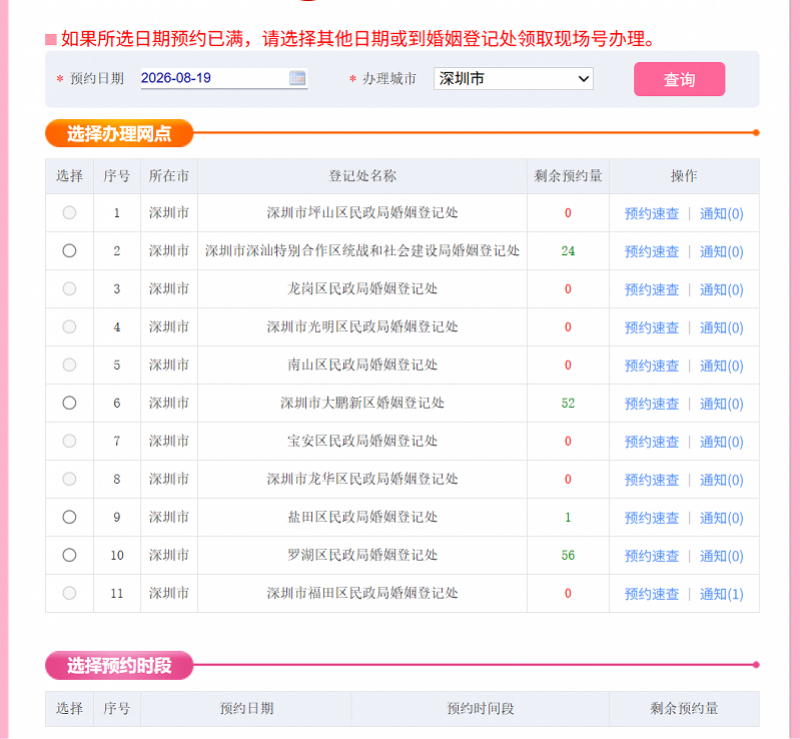800x739 pixels.
Task: Click the 预约日期 field showing 2026-08-19
Action: pyautogui.click(x=224, y=78)
